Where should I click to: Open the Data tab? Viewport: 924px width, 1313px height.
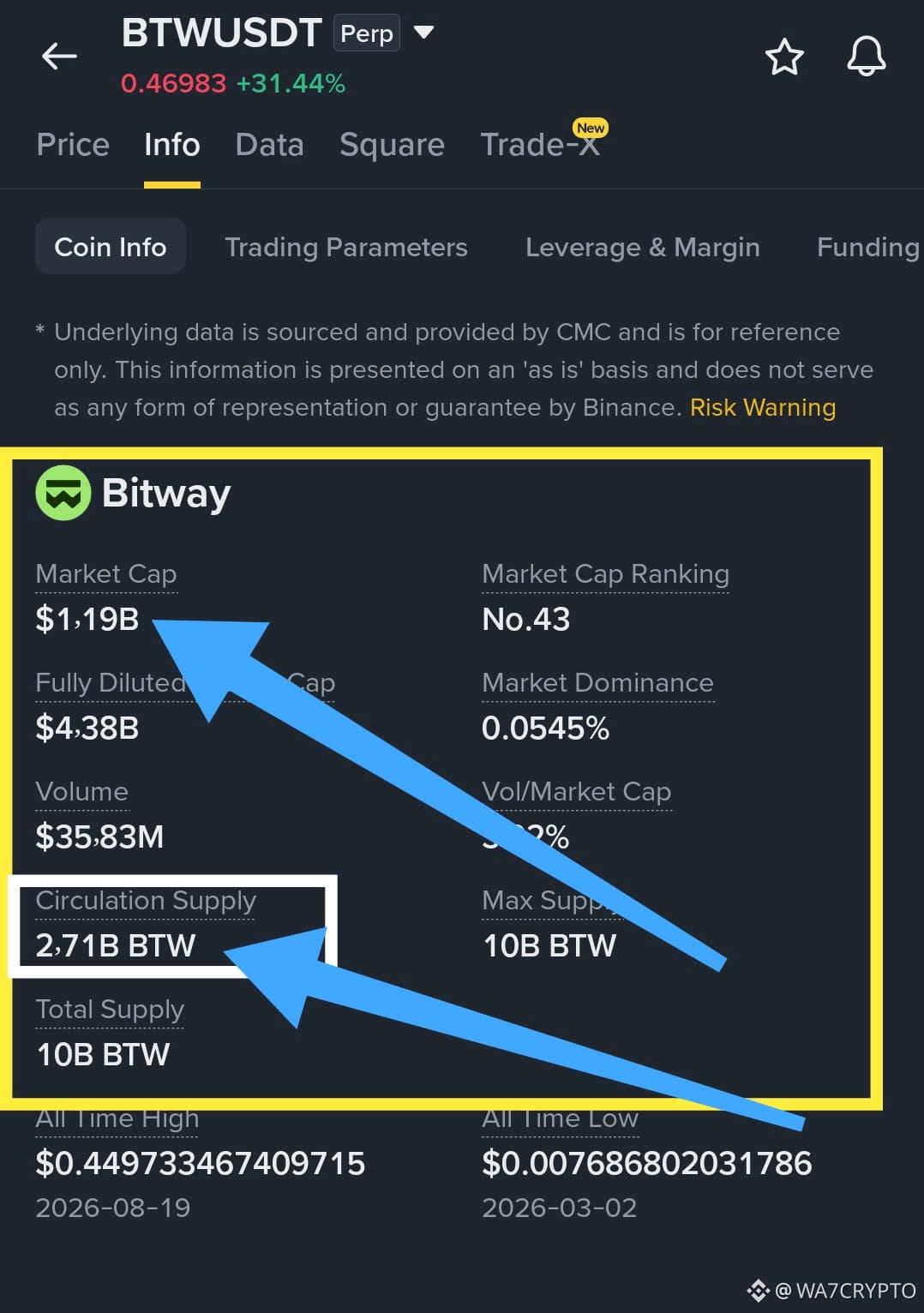click(x=269, y=144)
